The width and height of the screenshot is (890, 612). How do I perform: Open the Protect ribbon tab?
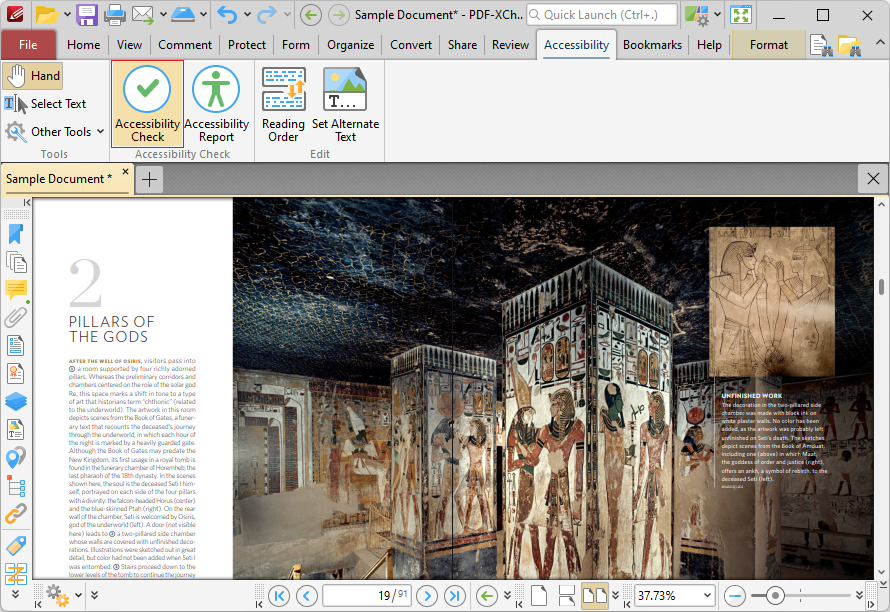coord(247,45)
